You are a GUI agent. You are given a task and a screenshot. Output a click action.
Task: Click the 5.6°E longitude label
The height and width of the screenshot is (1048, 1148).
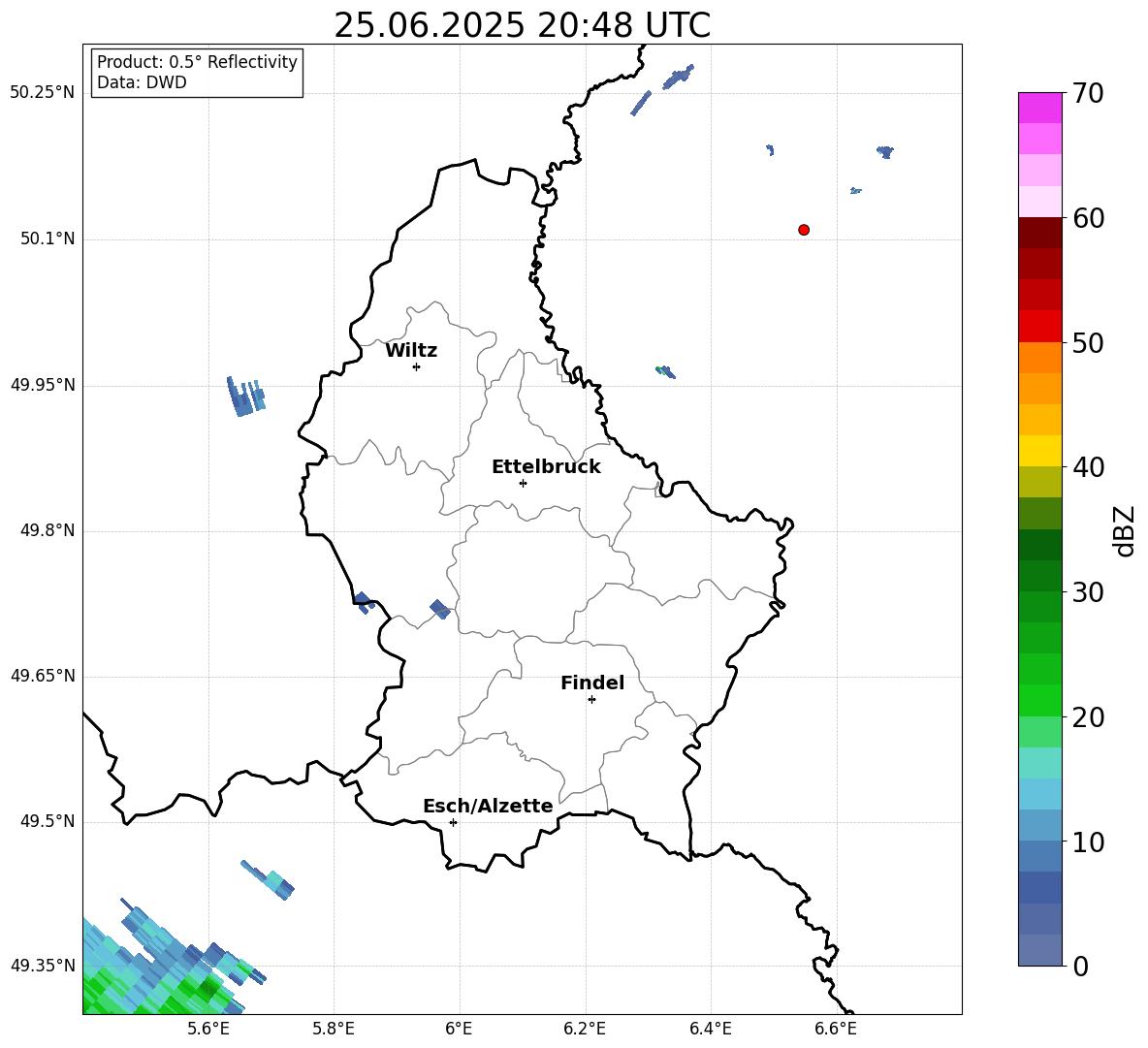pos(208,1029)
